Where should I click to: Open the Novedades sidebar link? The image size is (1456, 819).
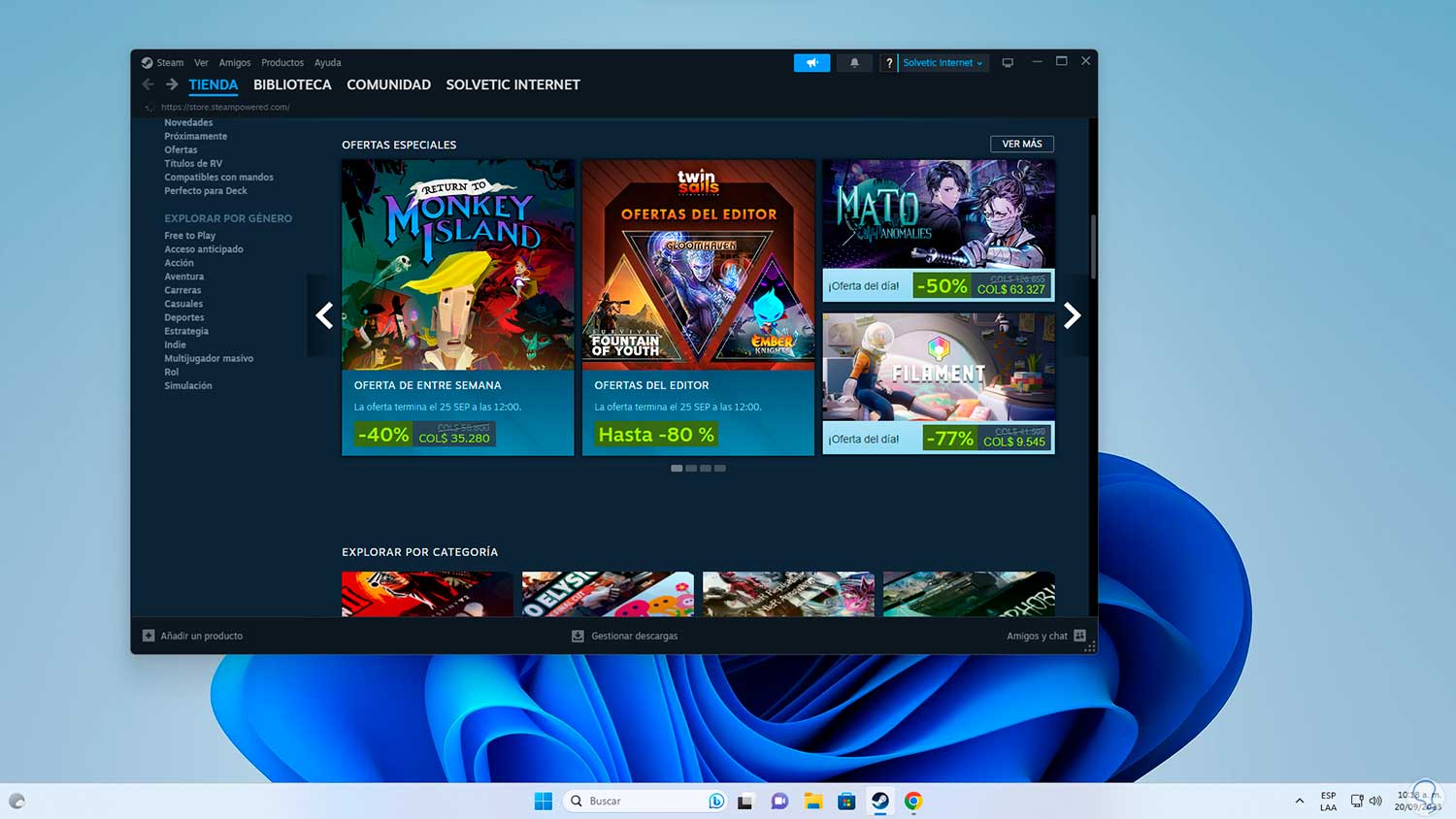click(188, 122)
